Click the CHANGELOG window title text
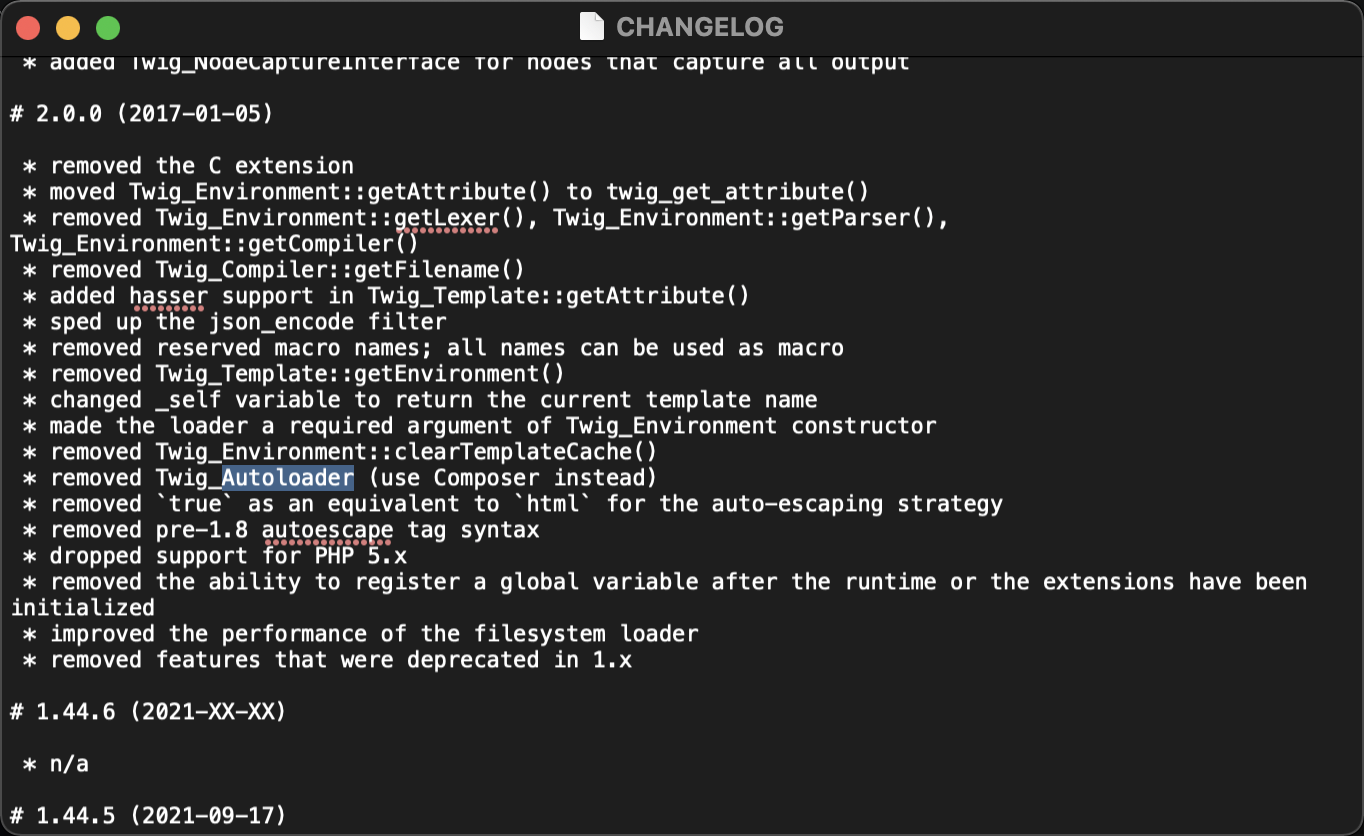Image resolution: width=1364 pixels, height=836 pixels. coord(699,27)
